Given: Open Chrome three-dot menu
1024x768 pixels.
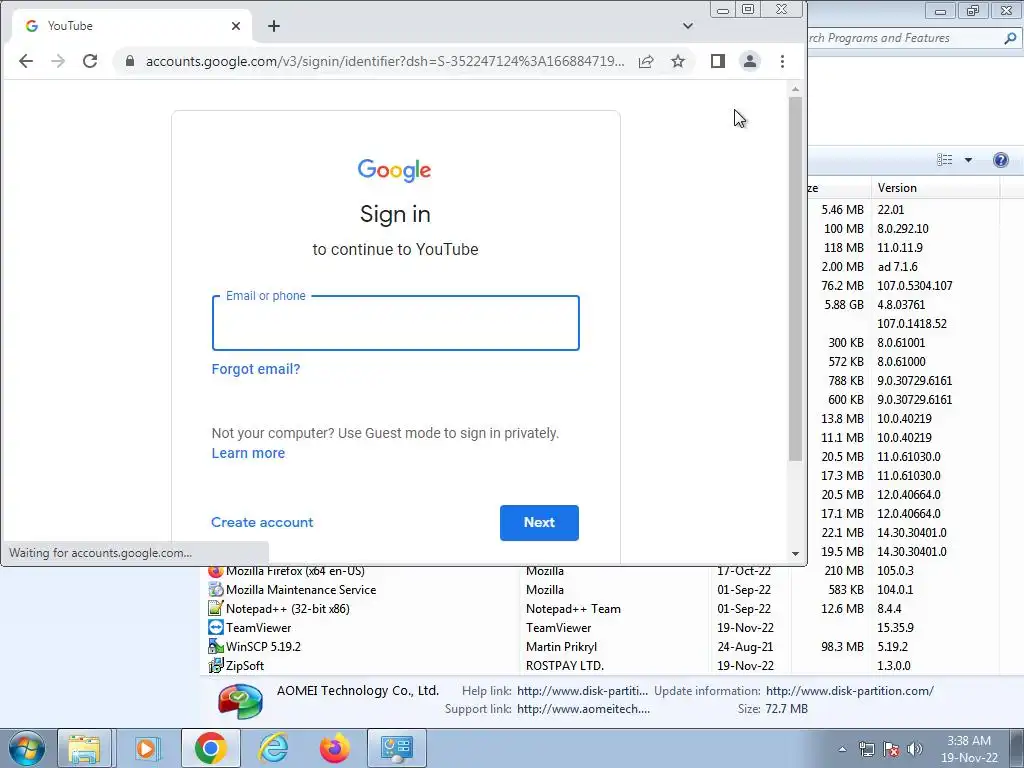Looking at the screenshot, I should click(x=782, y=61).
